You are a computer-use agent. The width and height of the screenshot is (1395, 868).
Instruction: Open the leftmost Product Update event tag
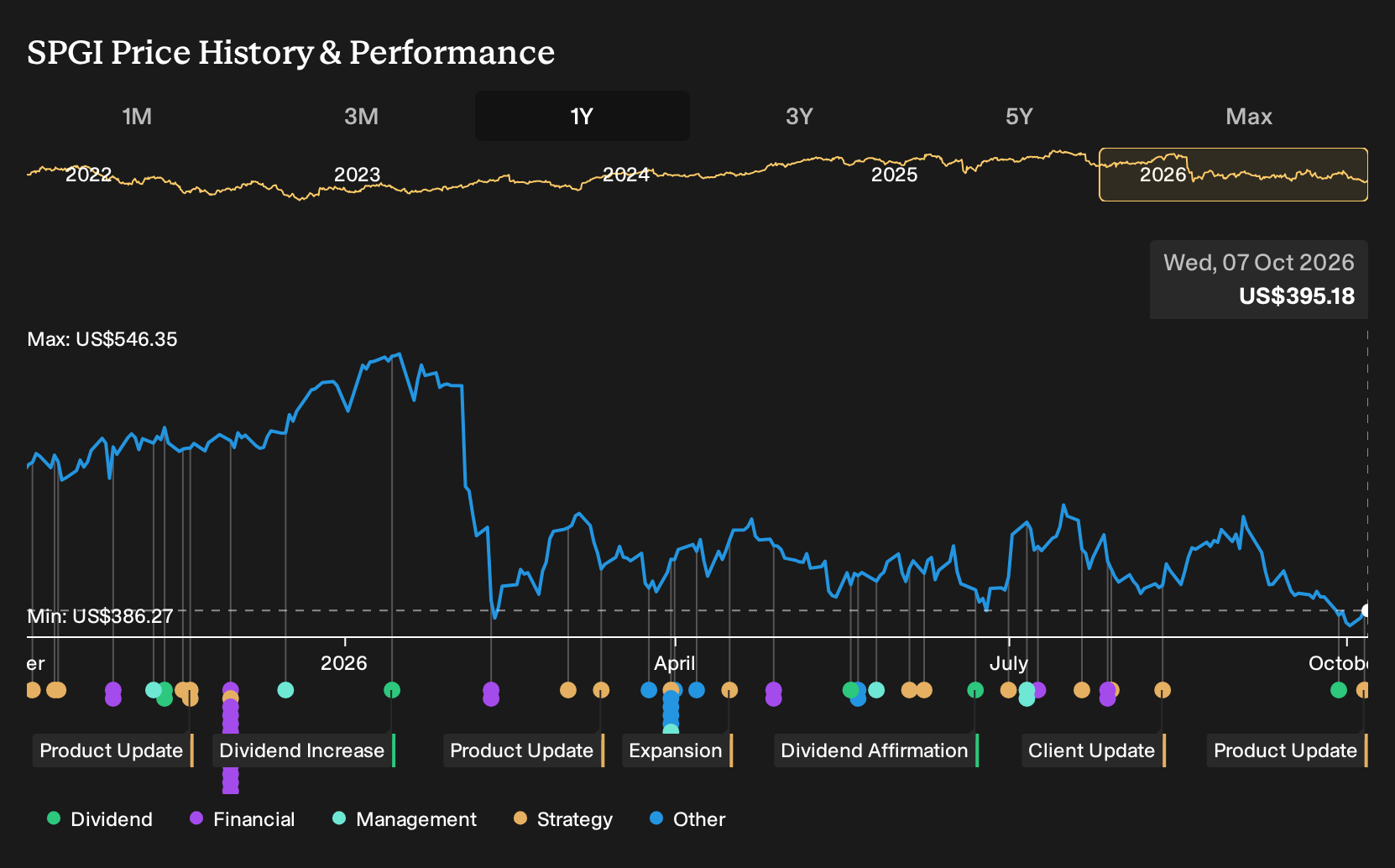[x=113, y=750]
